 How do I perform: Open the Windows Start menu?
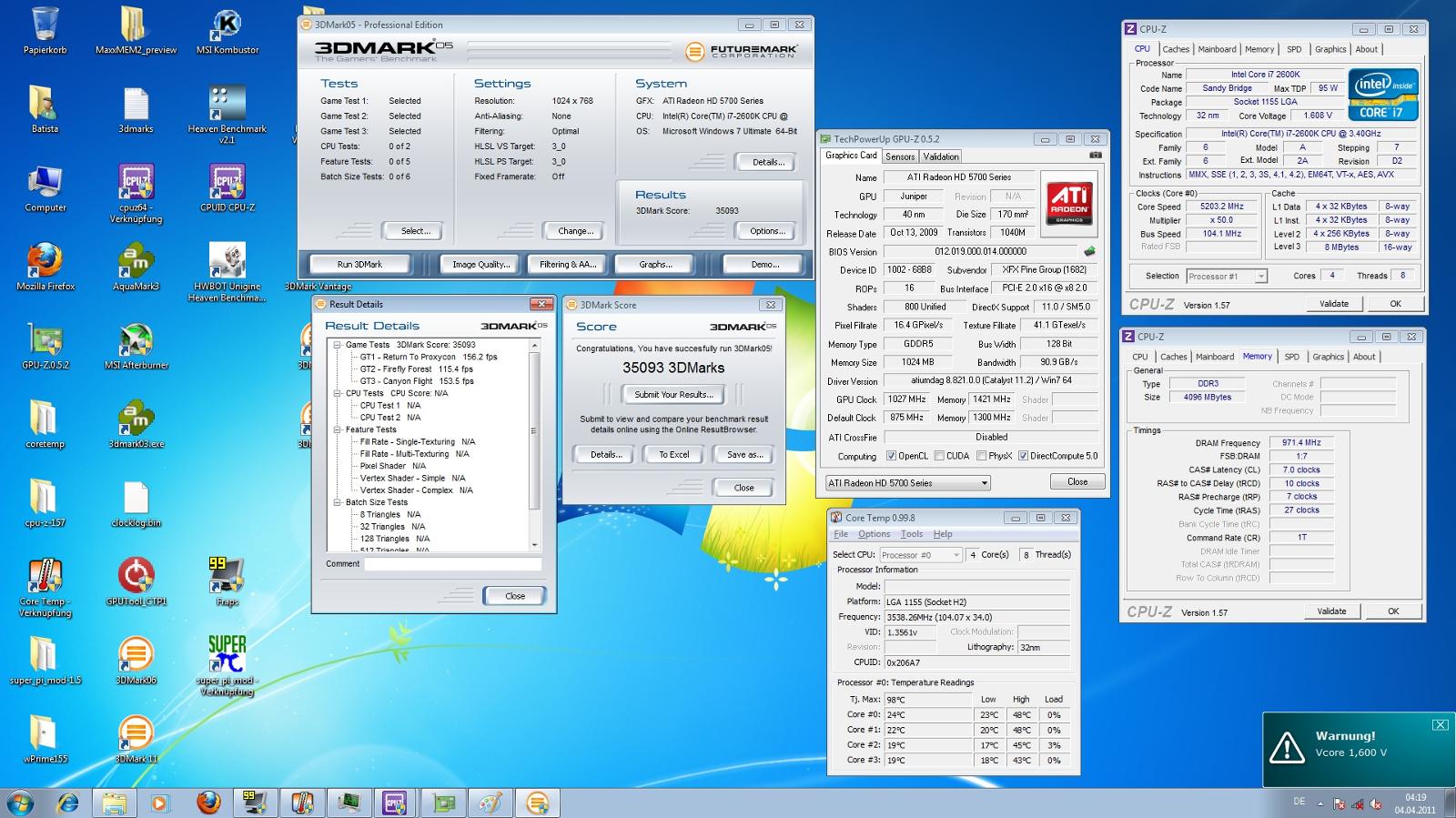tap(20, 803)
